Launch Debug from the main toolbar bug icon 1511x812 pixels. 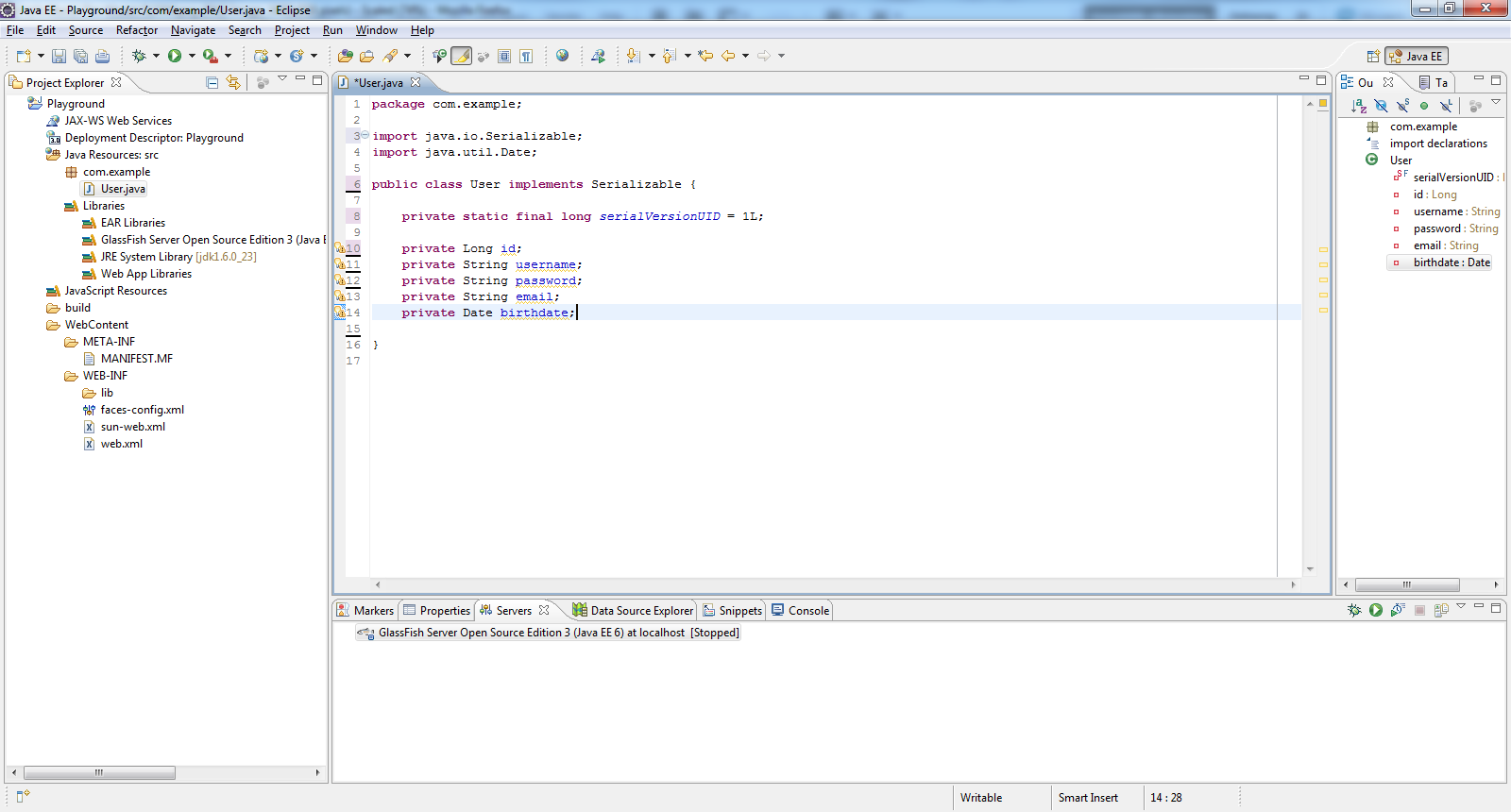[139, 56]
